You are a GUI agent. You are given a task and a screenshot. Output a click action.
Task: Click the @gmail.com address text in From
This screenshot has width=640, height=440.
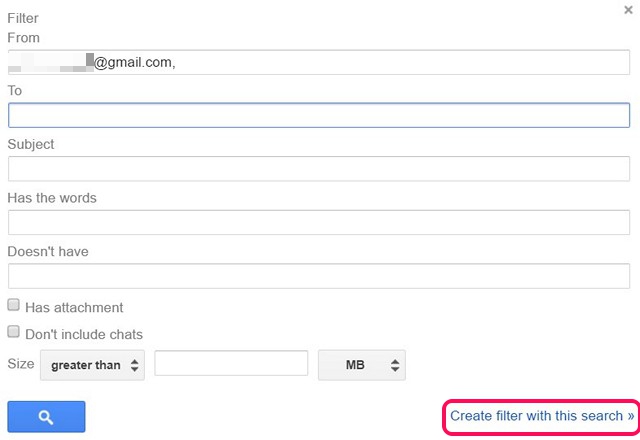pyautogui.click(x=135, y=62)
